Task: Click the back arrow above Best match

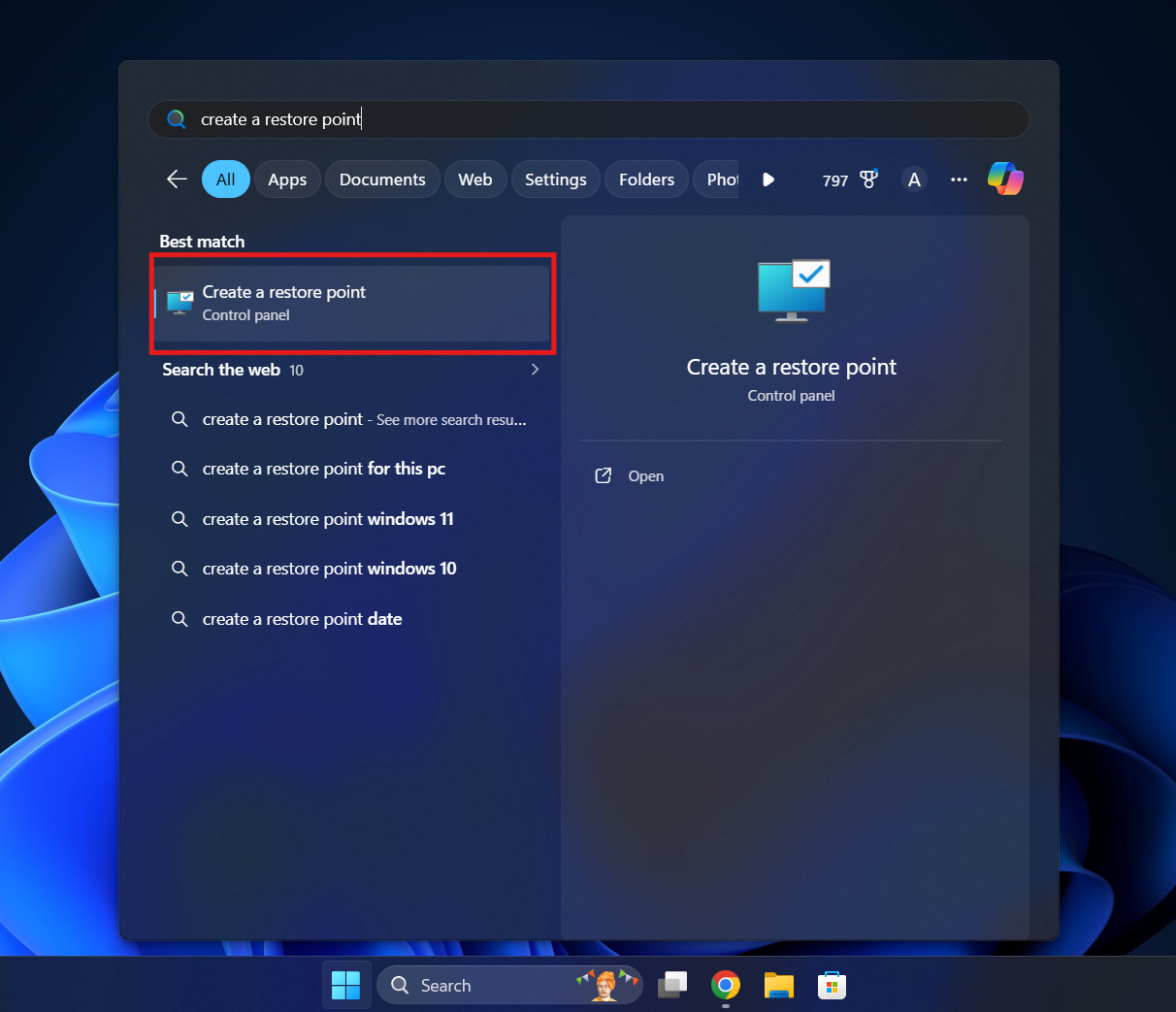Action: pyautogui.click(x=176, y=179)
